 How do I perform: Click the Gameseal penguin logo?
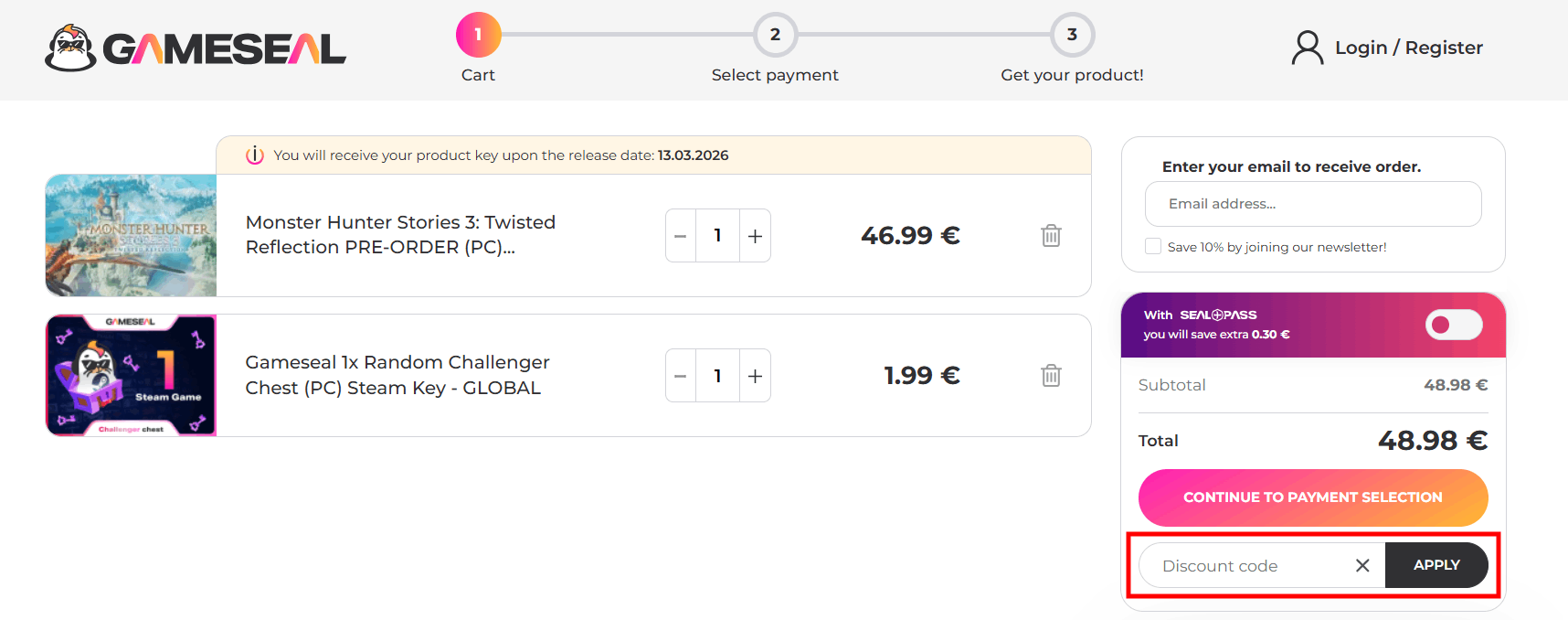[x=71, y=48]
